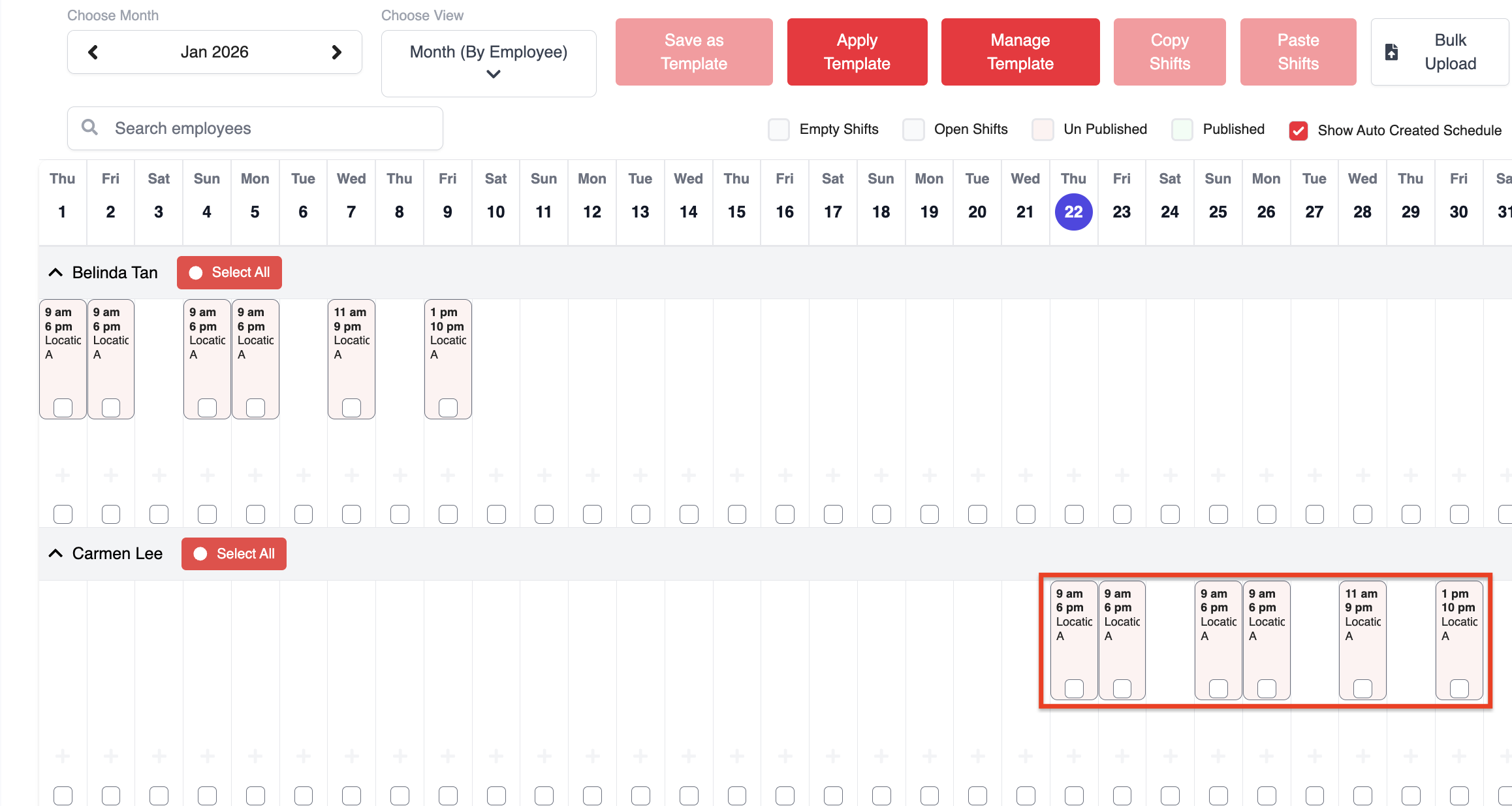Select the Thu 22 date column header
The image size is (1512, 806).
(1073, 212)
